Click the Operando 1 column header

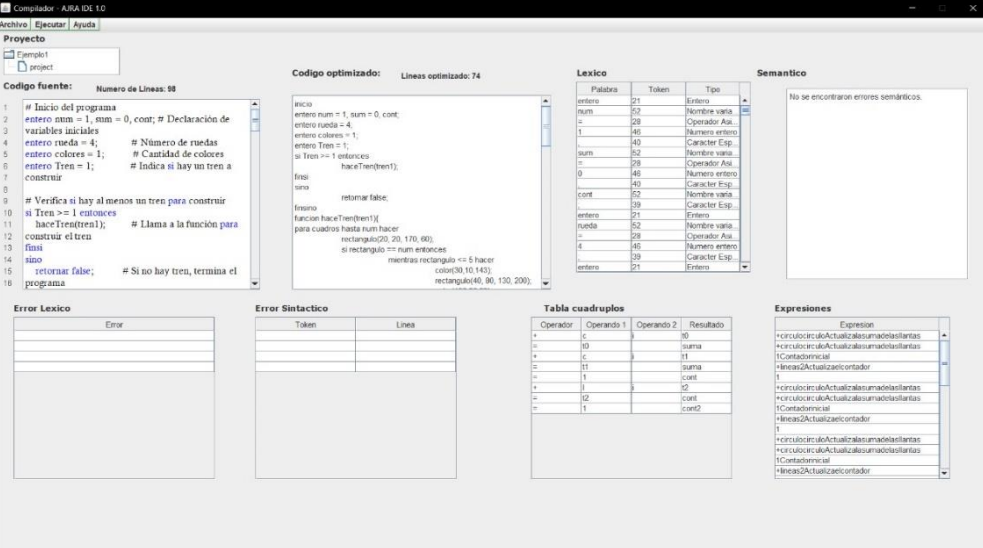pos(606,325)
